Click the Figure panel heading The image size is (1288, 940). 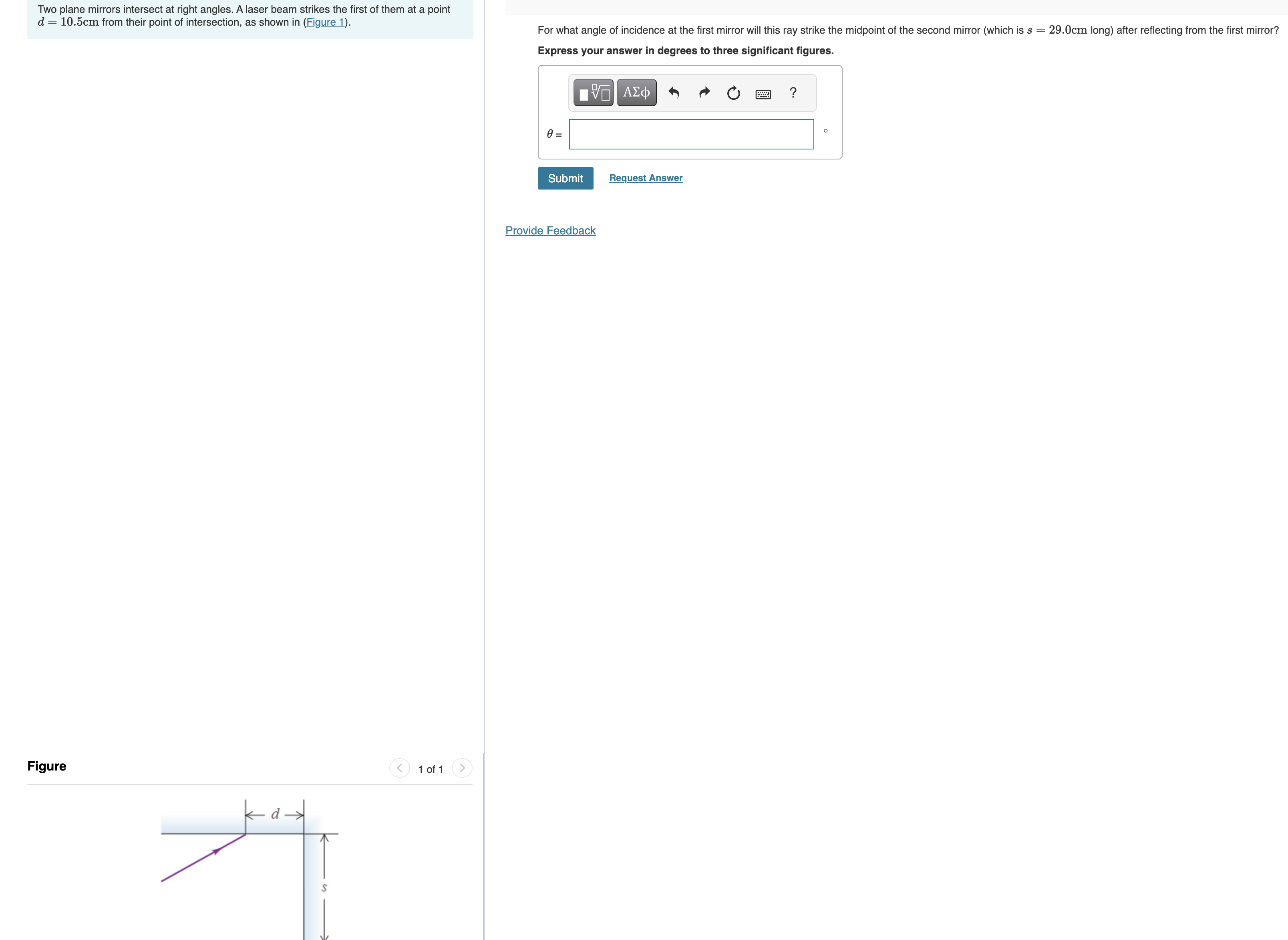click(x=46, y=766)
